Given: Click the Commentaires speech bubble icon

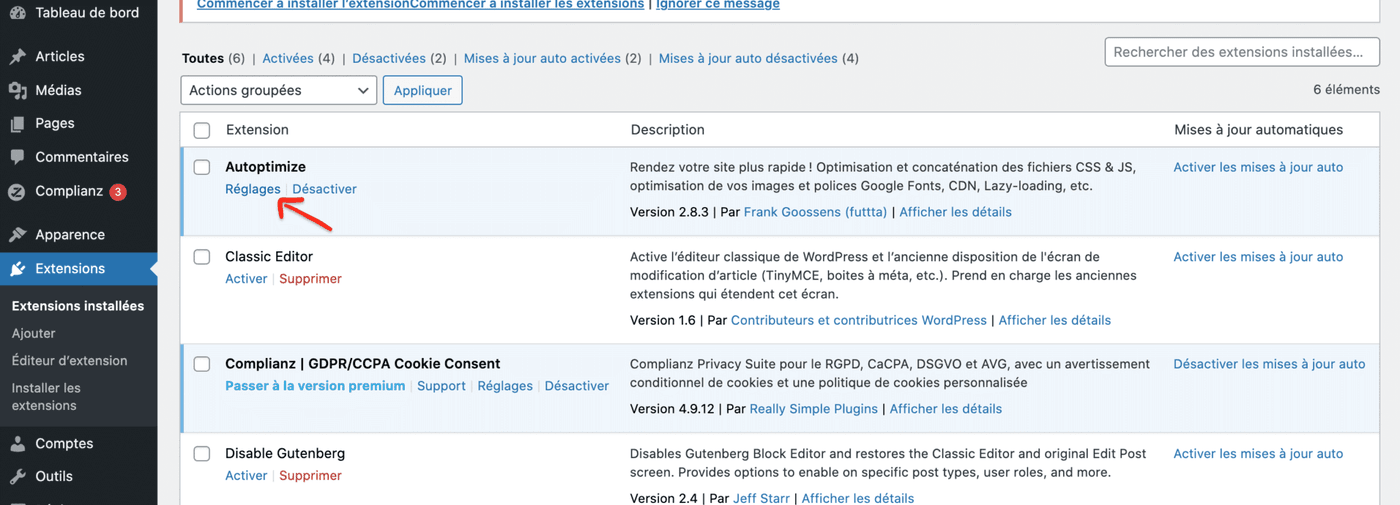Looking at the screenshot, I should tap(17, 158).
